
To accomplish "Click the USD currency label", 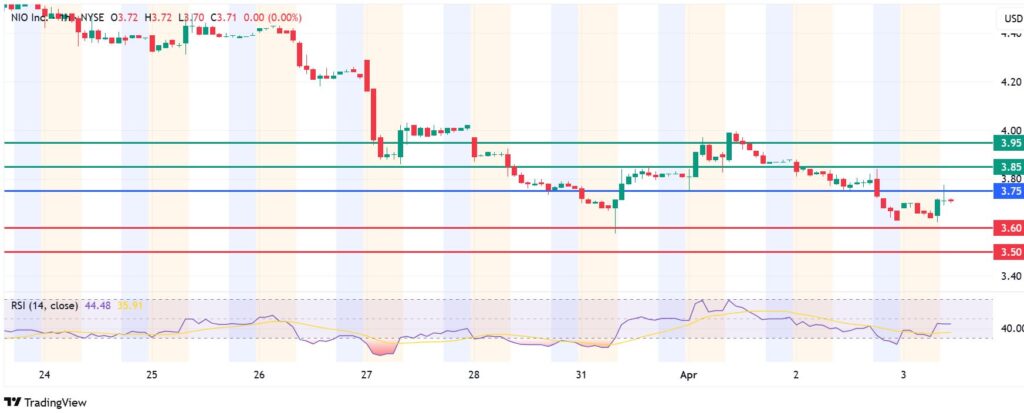I will click(1008, 18).
